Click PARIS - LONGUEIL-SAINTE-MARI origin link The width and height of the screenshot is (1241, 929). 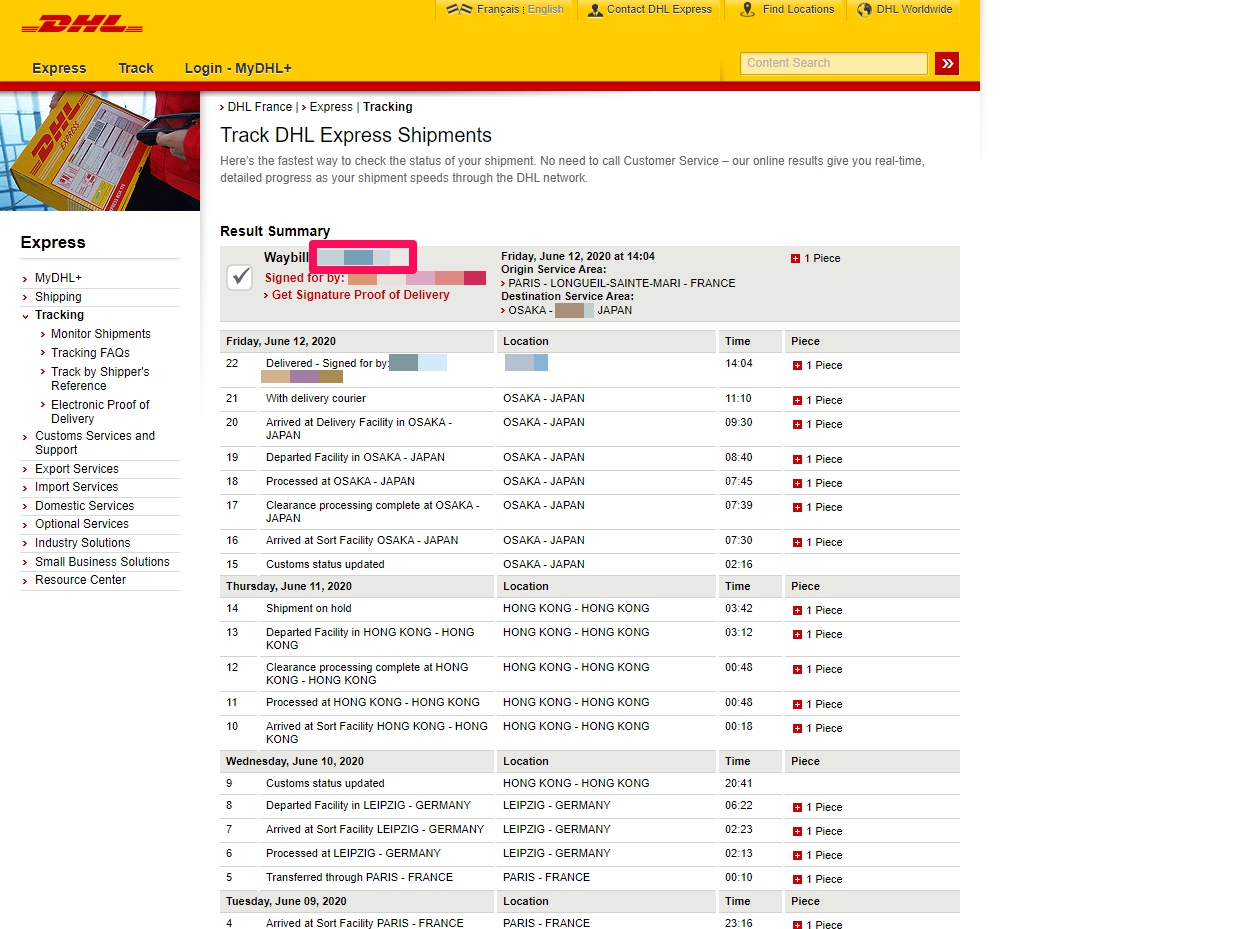(x=622, y=283)
